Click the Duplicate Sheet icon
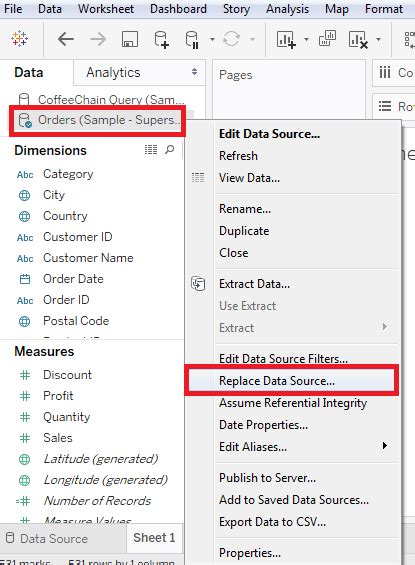The image size is (415, 565). (327, 38)
